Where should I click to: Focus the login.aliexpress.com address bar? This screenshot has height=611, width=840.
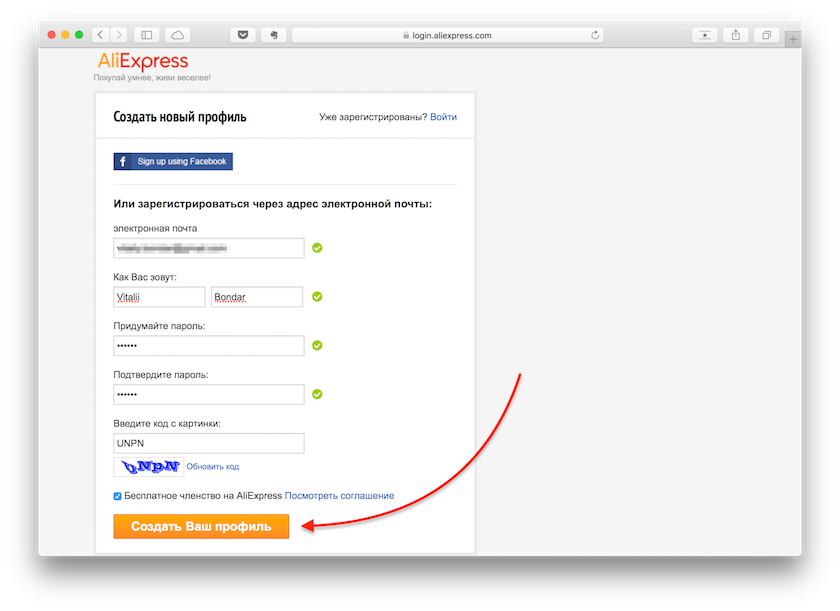tap(448, 35)
